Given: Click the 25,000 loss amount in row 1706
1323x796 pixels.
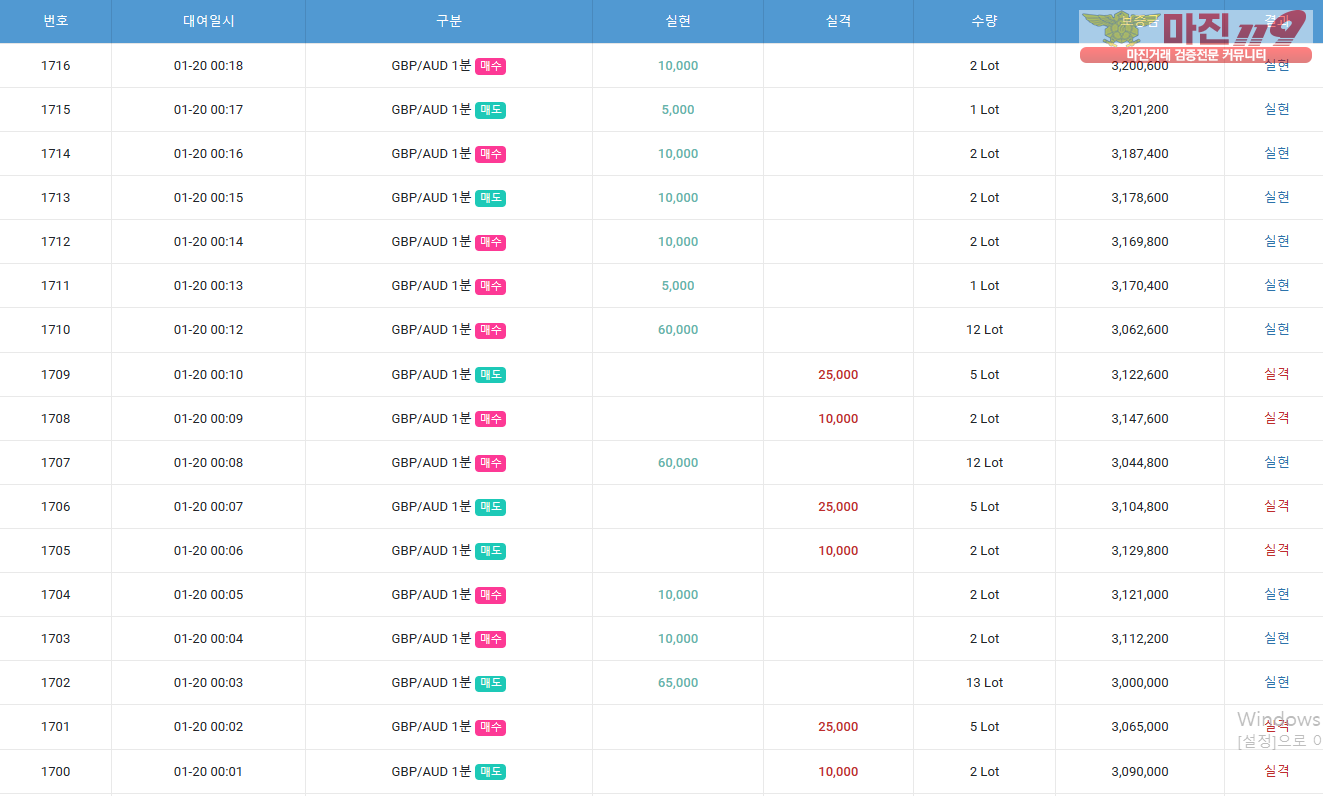Looking at the screenshot, I should point(838,507).
